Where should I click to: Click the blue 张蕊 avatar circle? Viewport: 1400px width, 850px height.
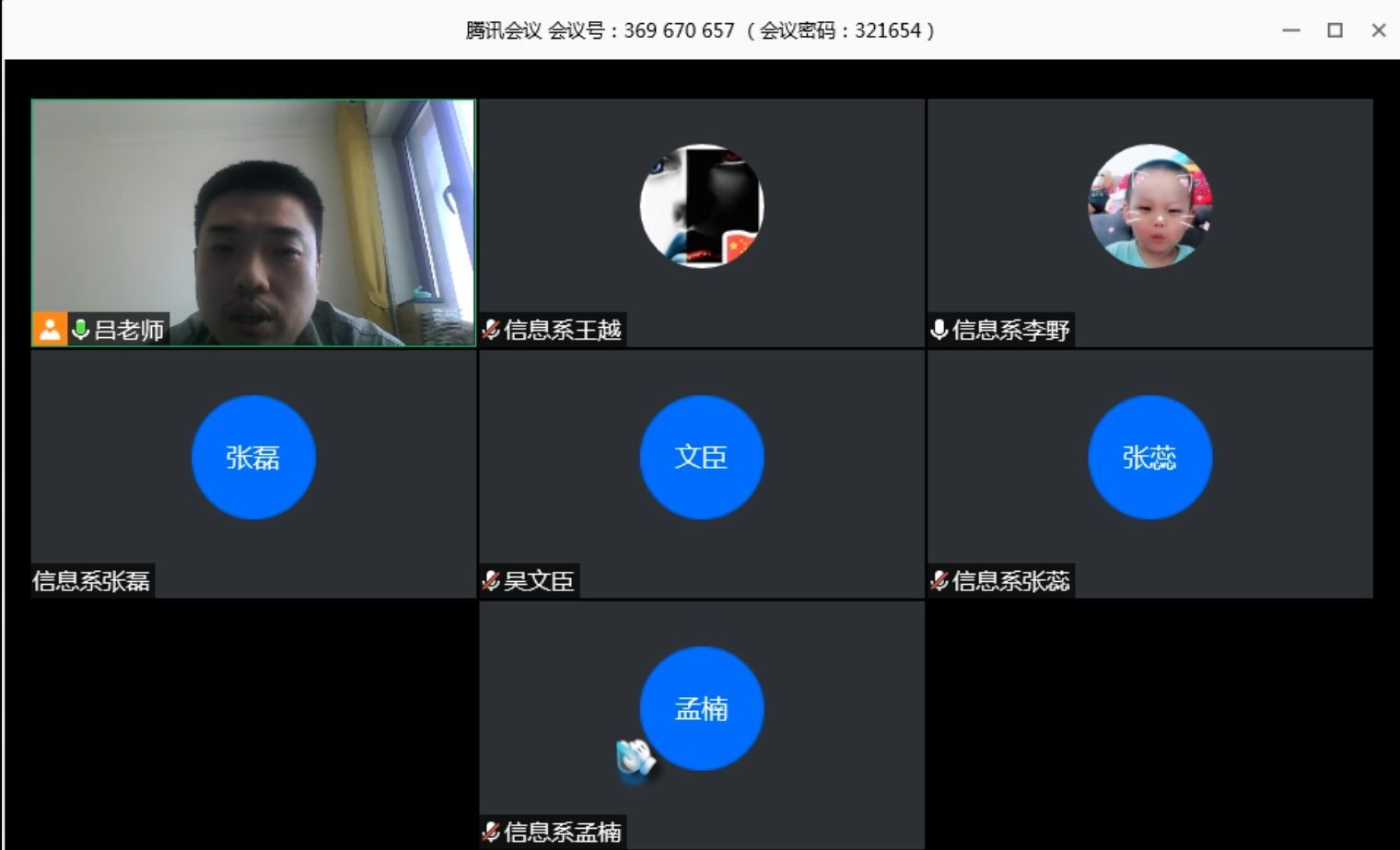[1149, 457]
